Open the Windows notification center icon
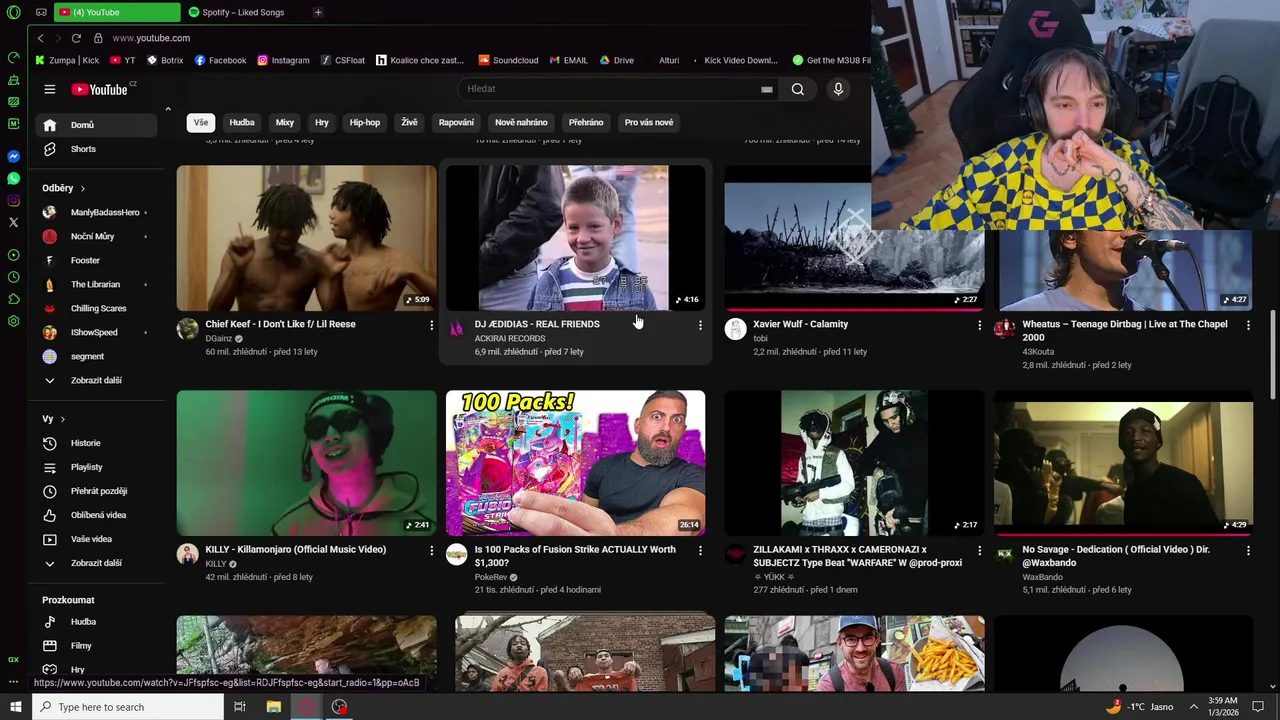This screenshot has width=1280, height=720. [1258, 707]
